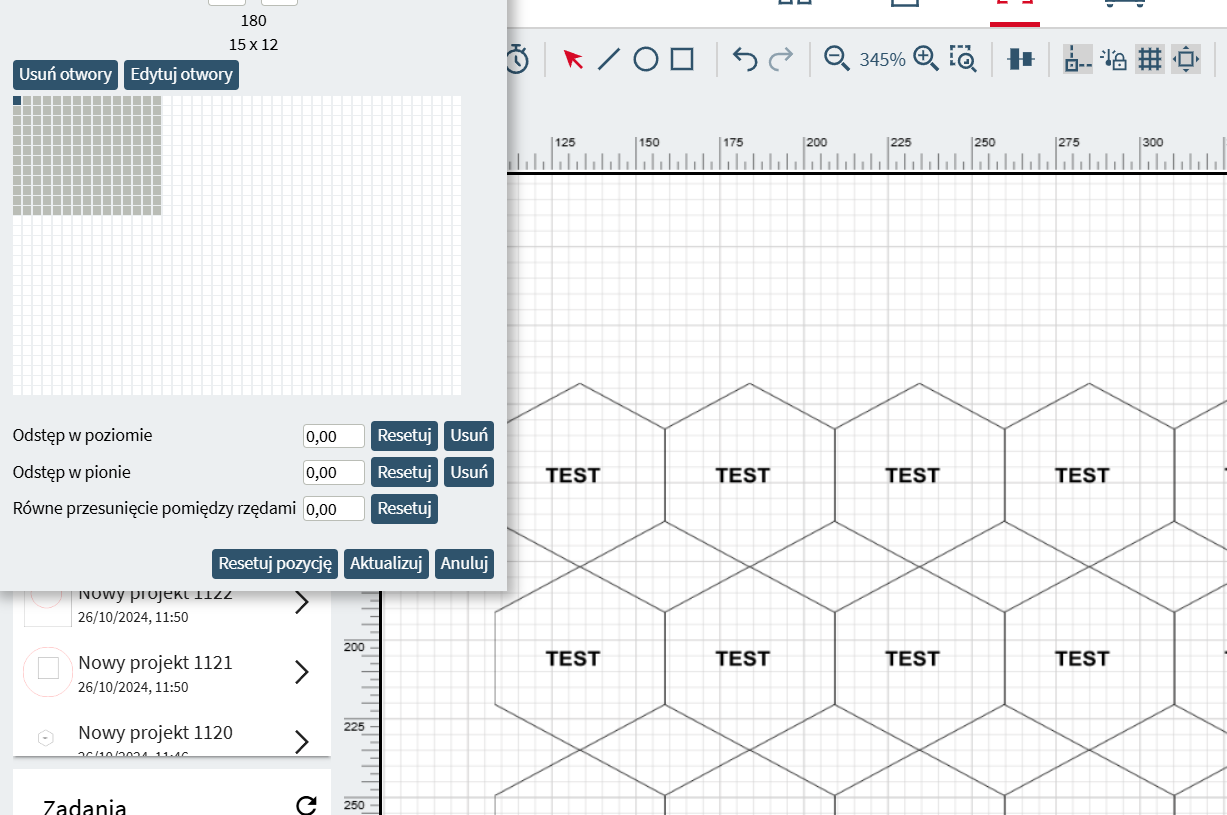The height and width of the screenshot is (815, 1227).
Task: Remove Odstęp w pionie with Usuń
Action: click(469, 472)
